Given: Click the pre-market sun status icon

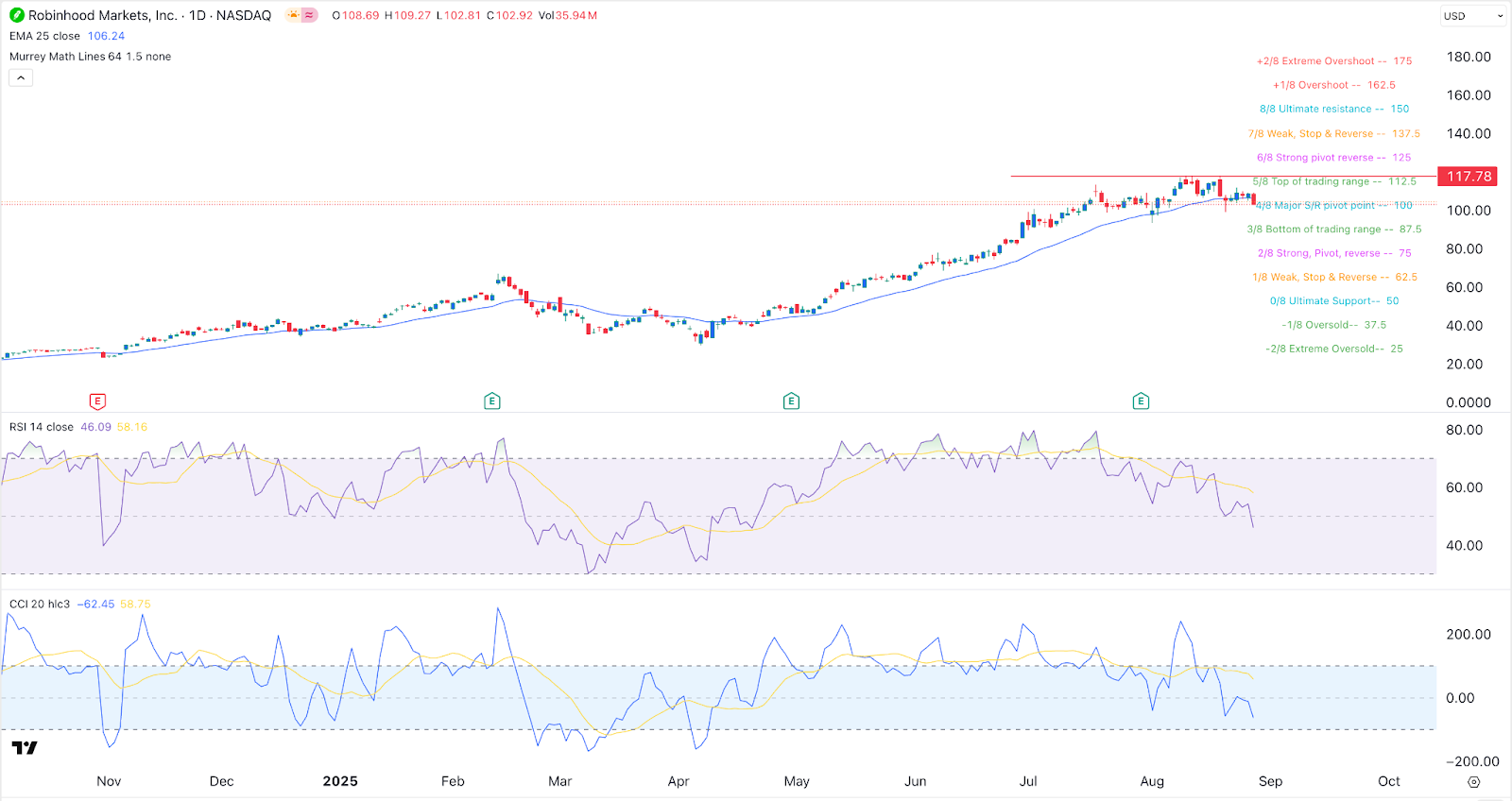Looking at the screenshot, I should coord(293,15).
